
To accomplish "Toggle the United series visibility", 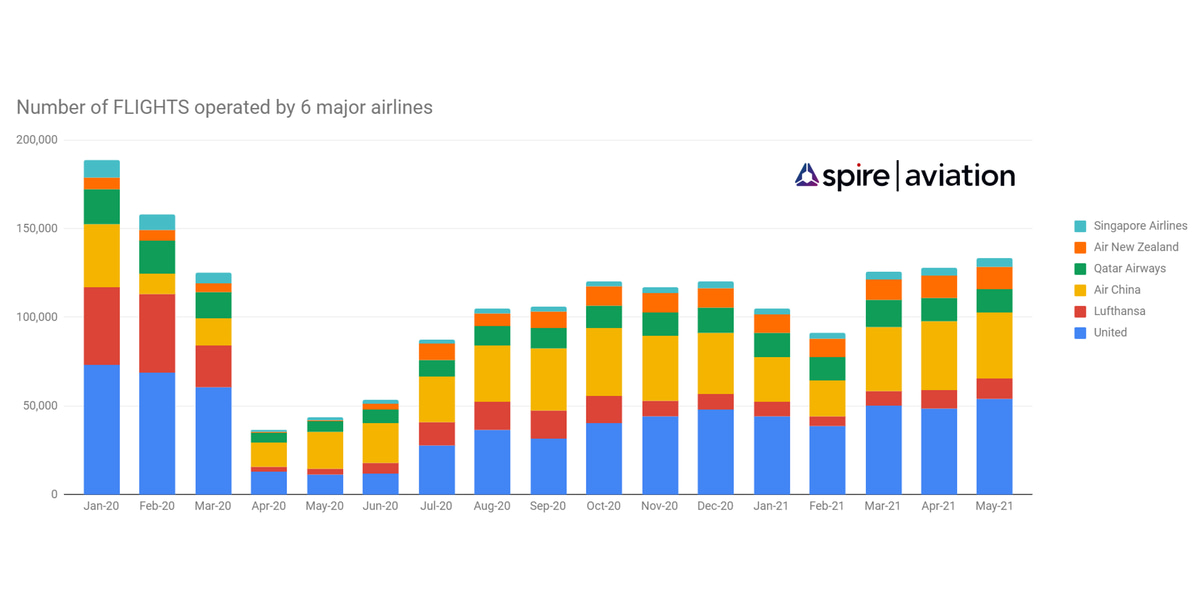I will [1108, 332].
